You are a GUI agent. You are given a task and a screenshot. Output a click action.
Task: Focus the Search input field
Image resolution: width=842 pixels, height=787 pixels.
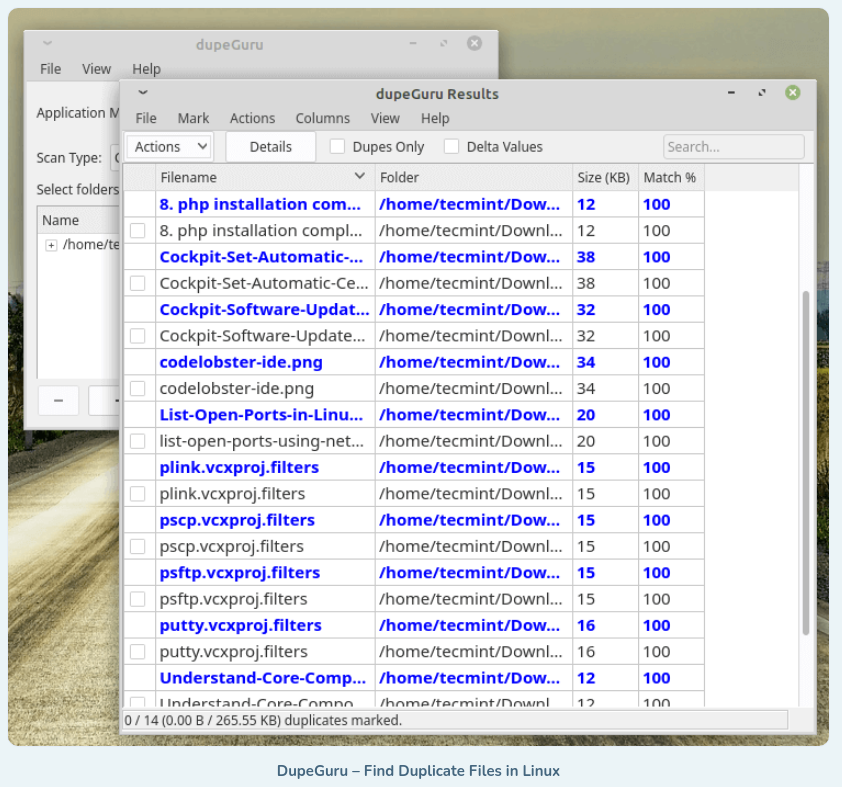pyautogui.click(x=733, y=146)
